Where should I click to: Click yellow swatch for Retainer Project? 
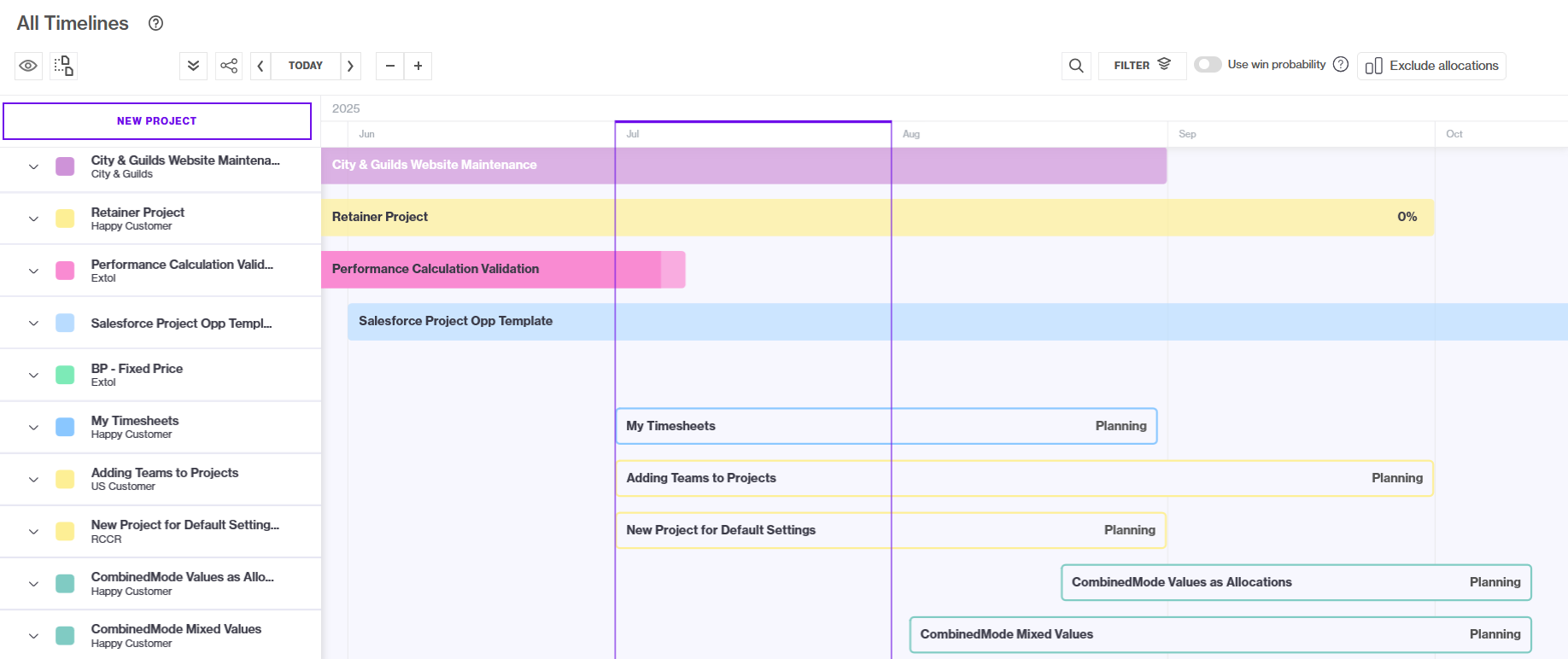(65, 219)
